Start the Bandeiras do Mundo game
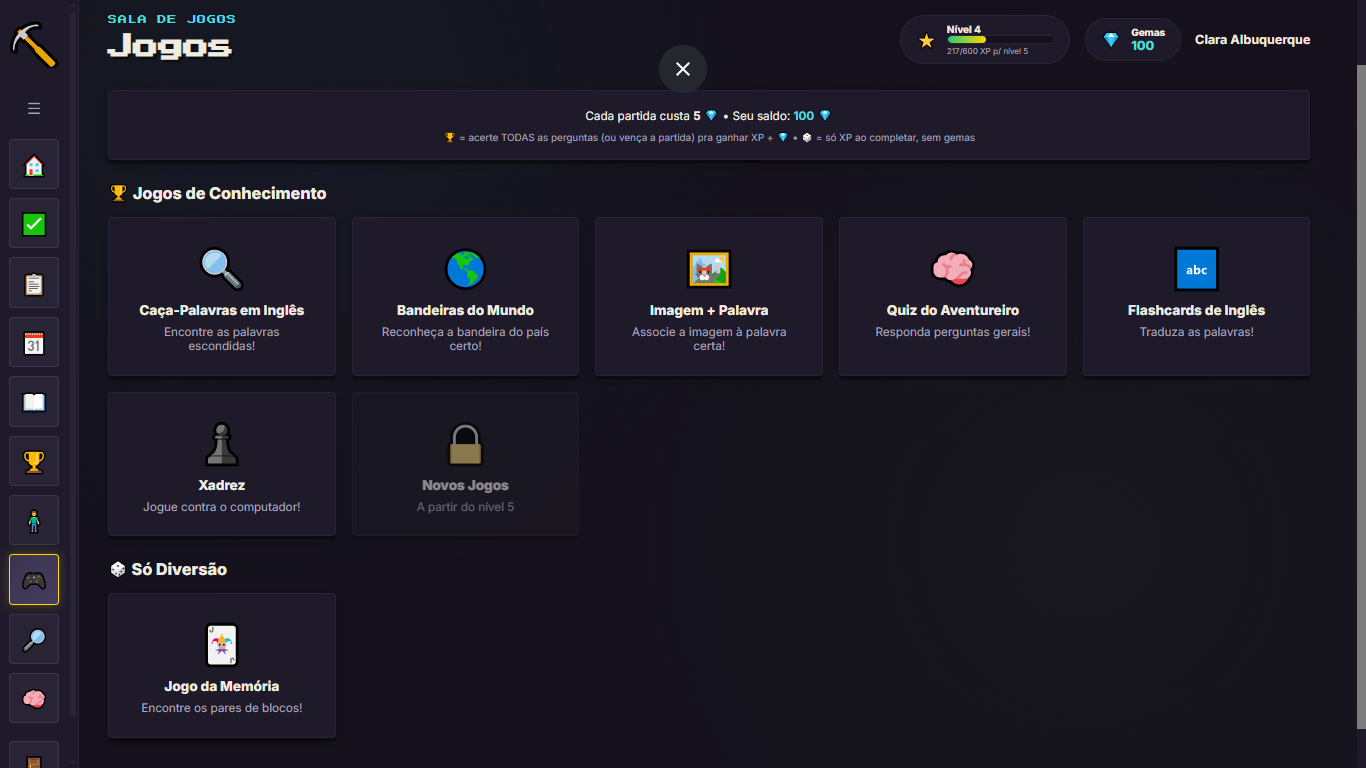The image size is (1366, 768). coord(465,296)
